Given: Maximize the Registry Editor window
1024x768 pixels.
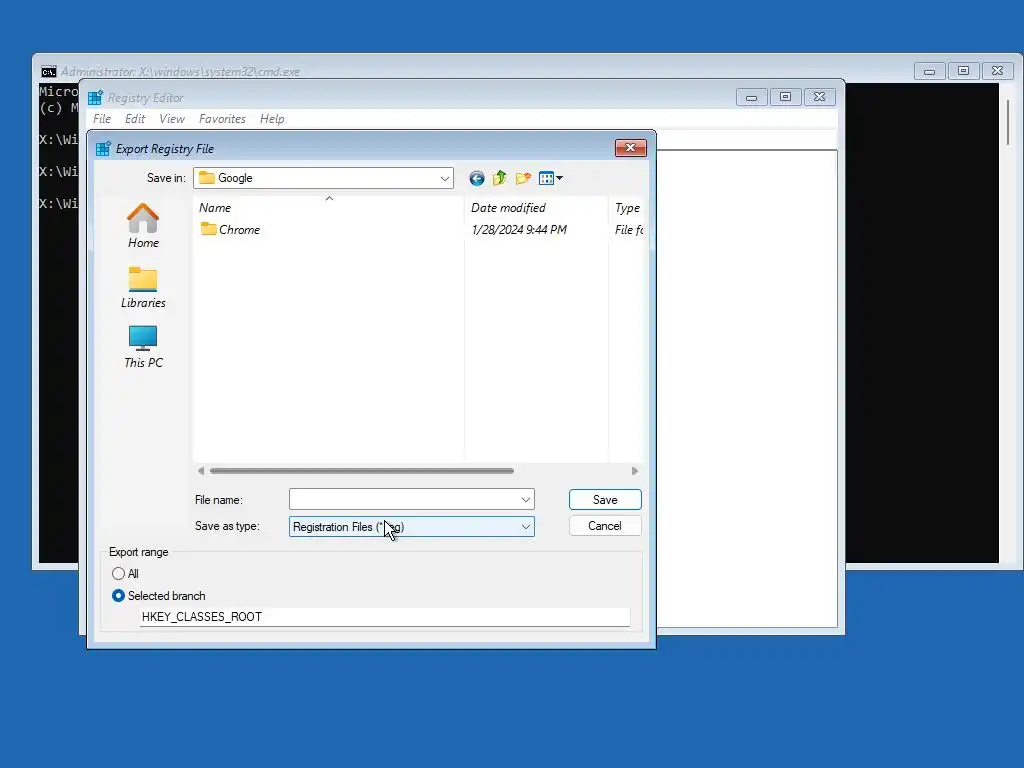Looking at the screenshot, I should coord(786,97).
